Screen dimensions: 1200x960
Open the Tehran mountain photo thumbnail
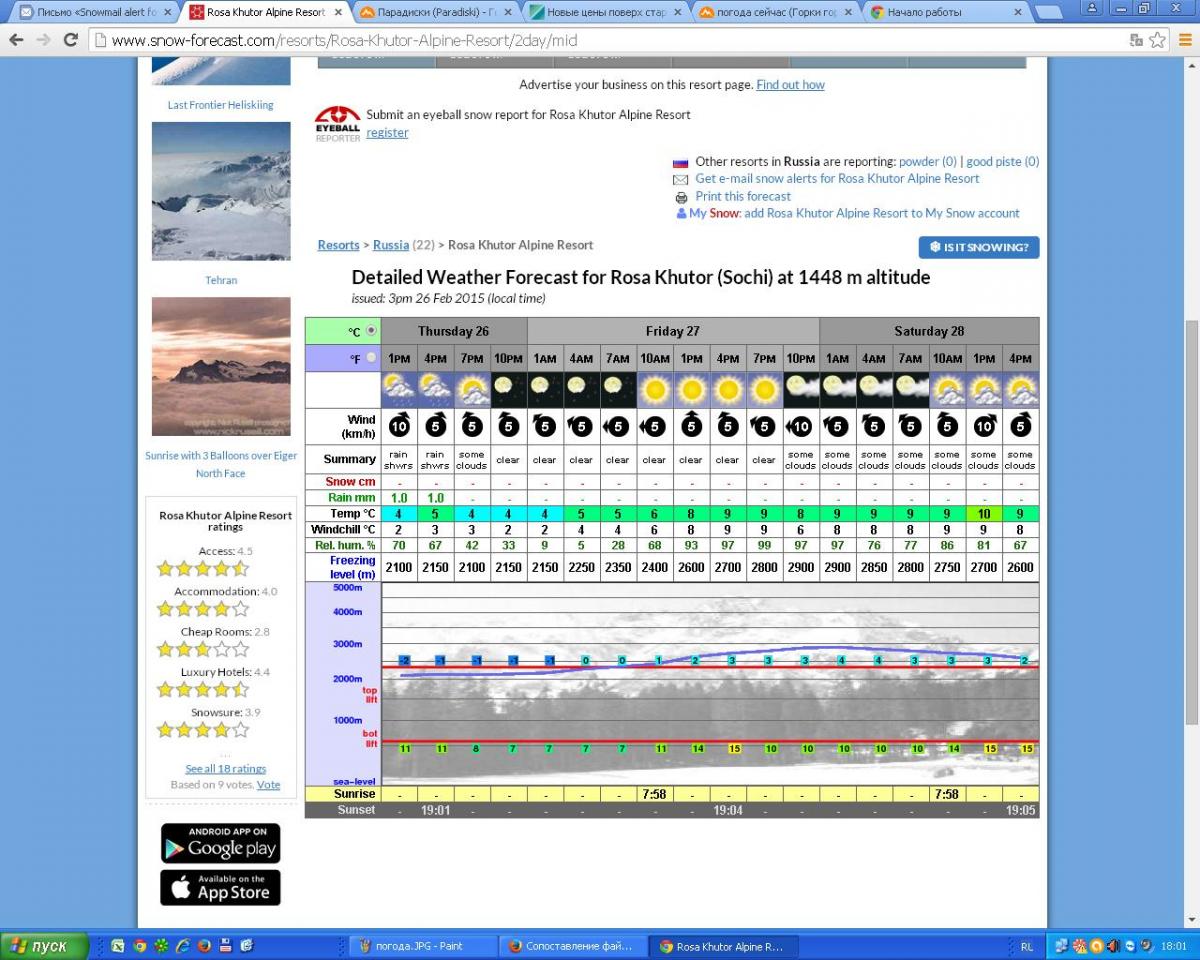click(221, 191)
